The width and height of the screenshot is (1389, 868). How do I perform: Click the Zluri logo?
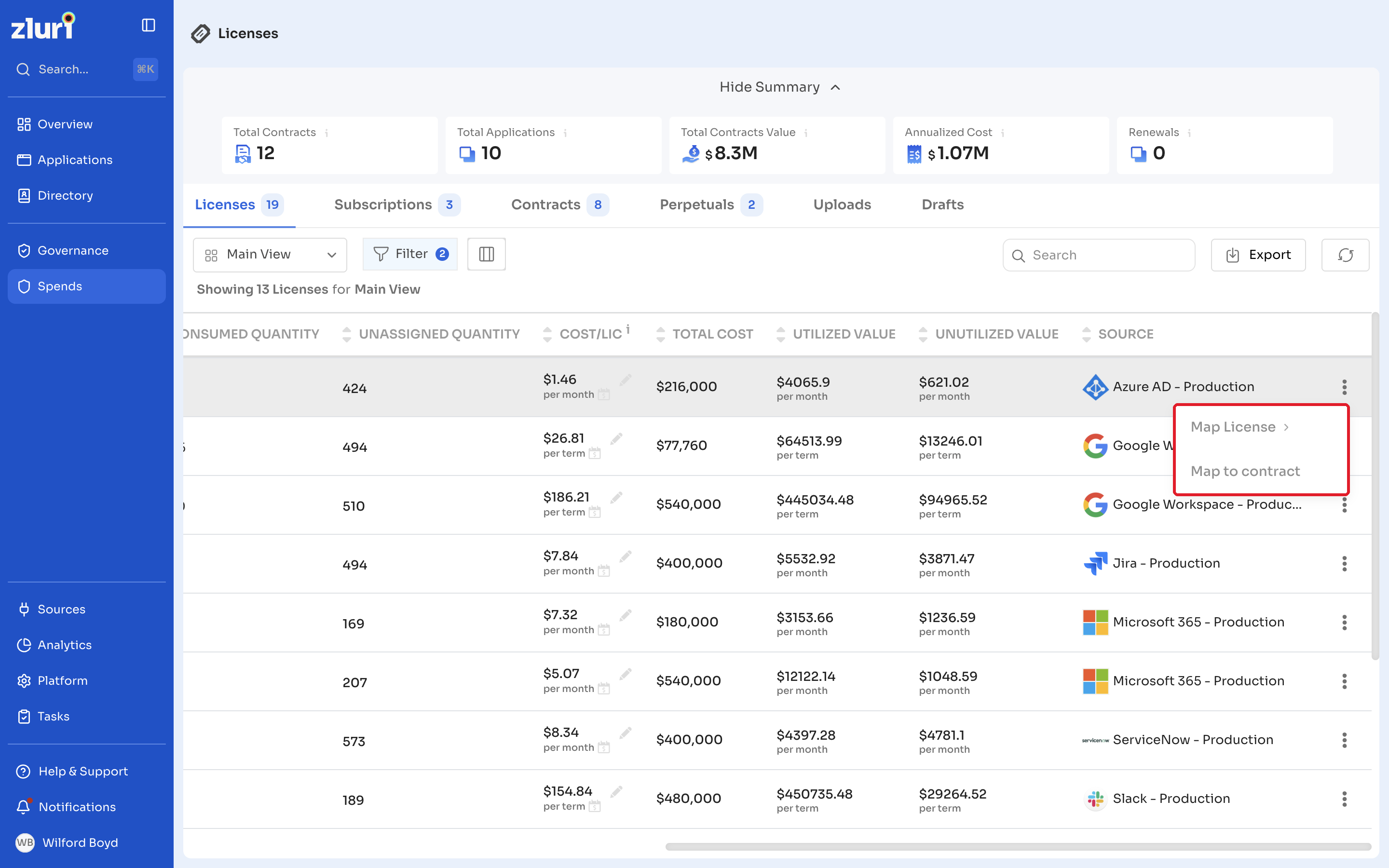point(43,26)
